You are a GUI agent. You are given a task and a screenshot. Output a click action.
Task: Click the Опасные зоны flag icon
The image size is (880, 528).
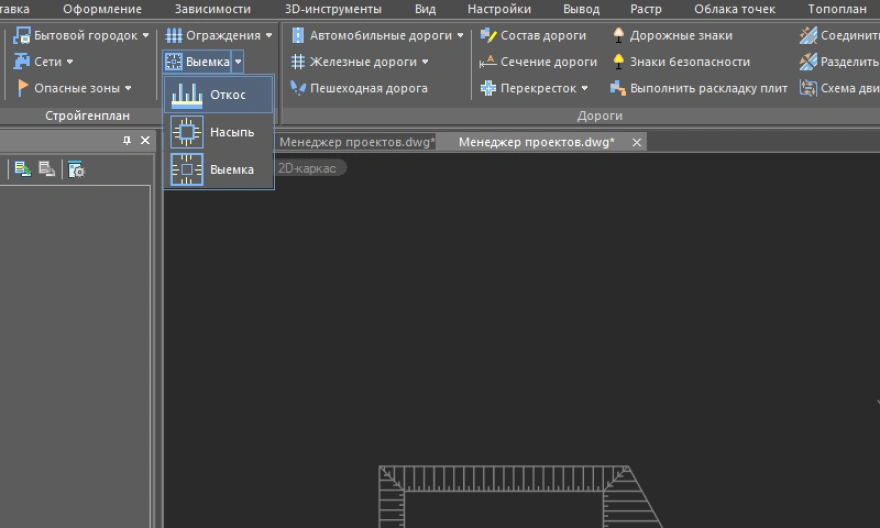pyautogui.click(x=22, y=88)
